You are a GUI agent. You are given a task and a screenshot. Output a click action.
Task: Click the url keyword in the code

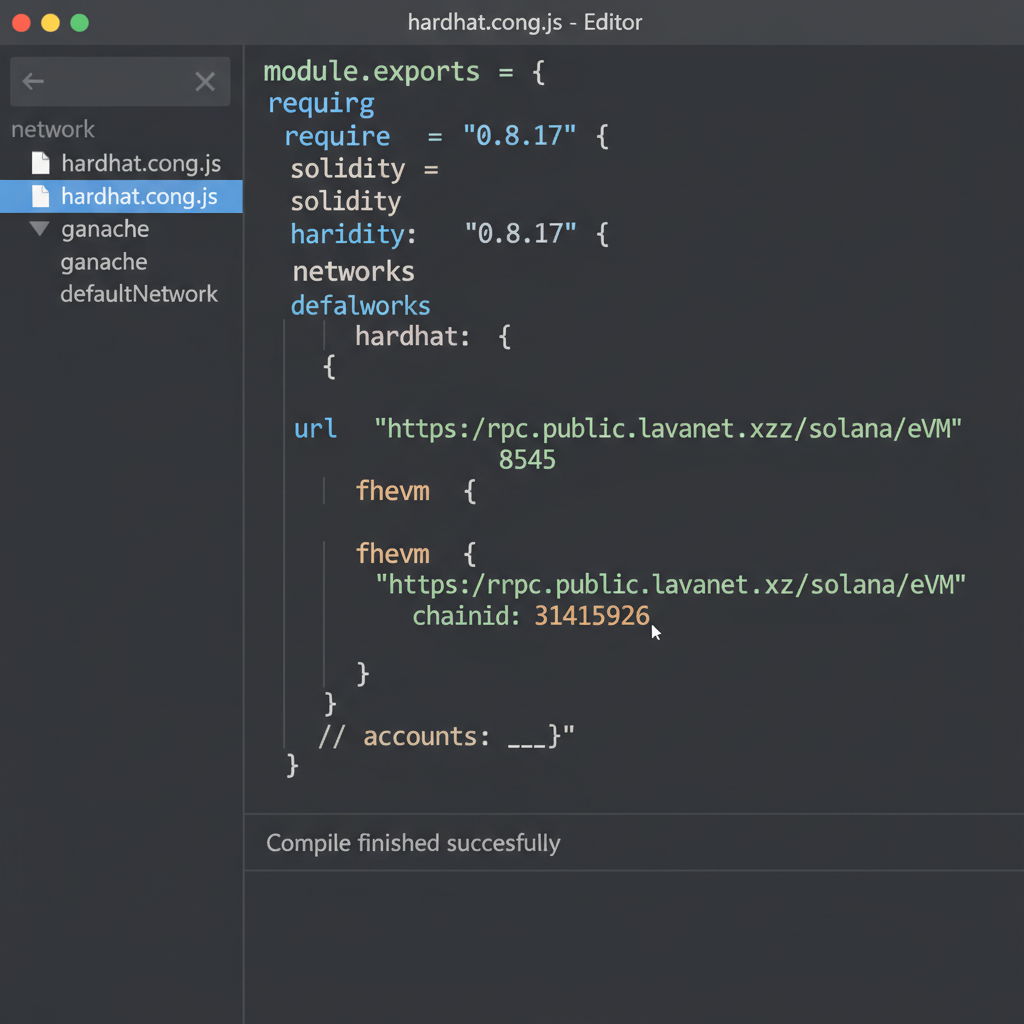click(x=314, y=428)
